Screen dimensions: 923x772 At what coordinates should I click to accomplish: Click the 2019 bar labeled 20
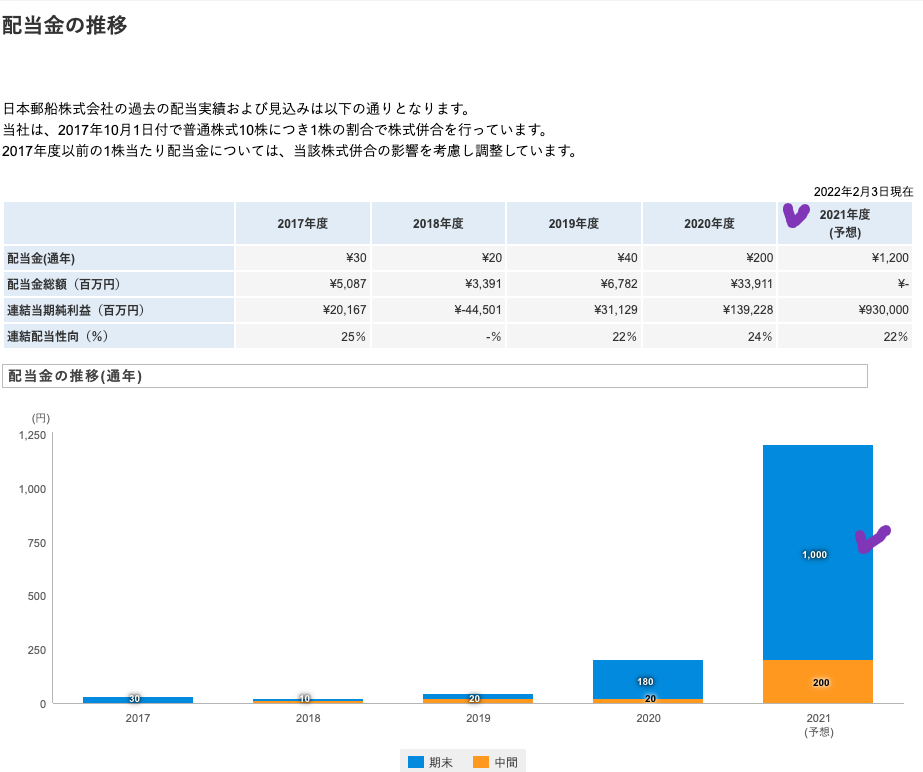(x=478, y=698)
